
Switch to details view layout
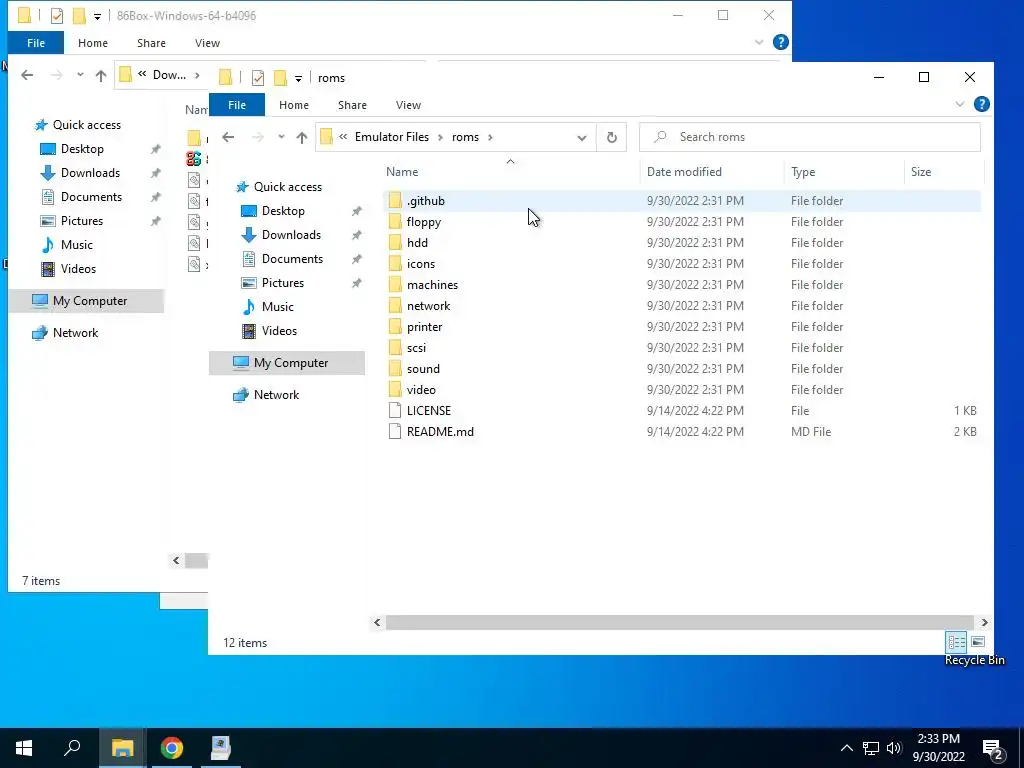956,642
